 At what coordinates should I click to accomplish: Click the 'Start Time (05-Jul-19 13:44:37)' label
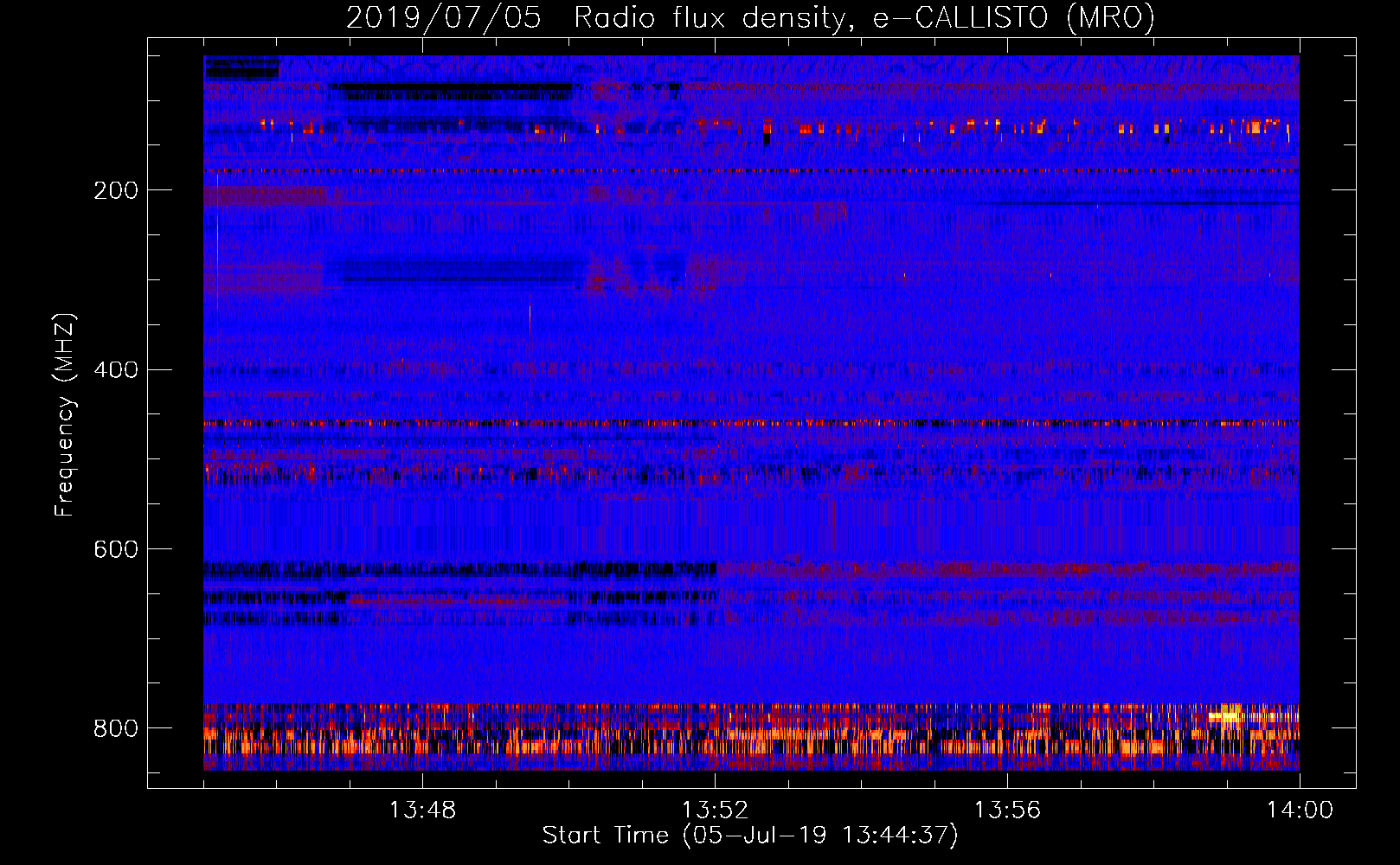(750, 836)
